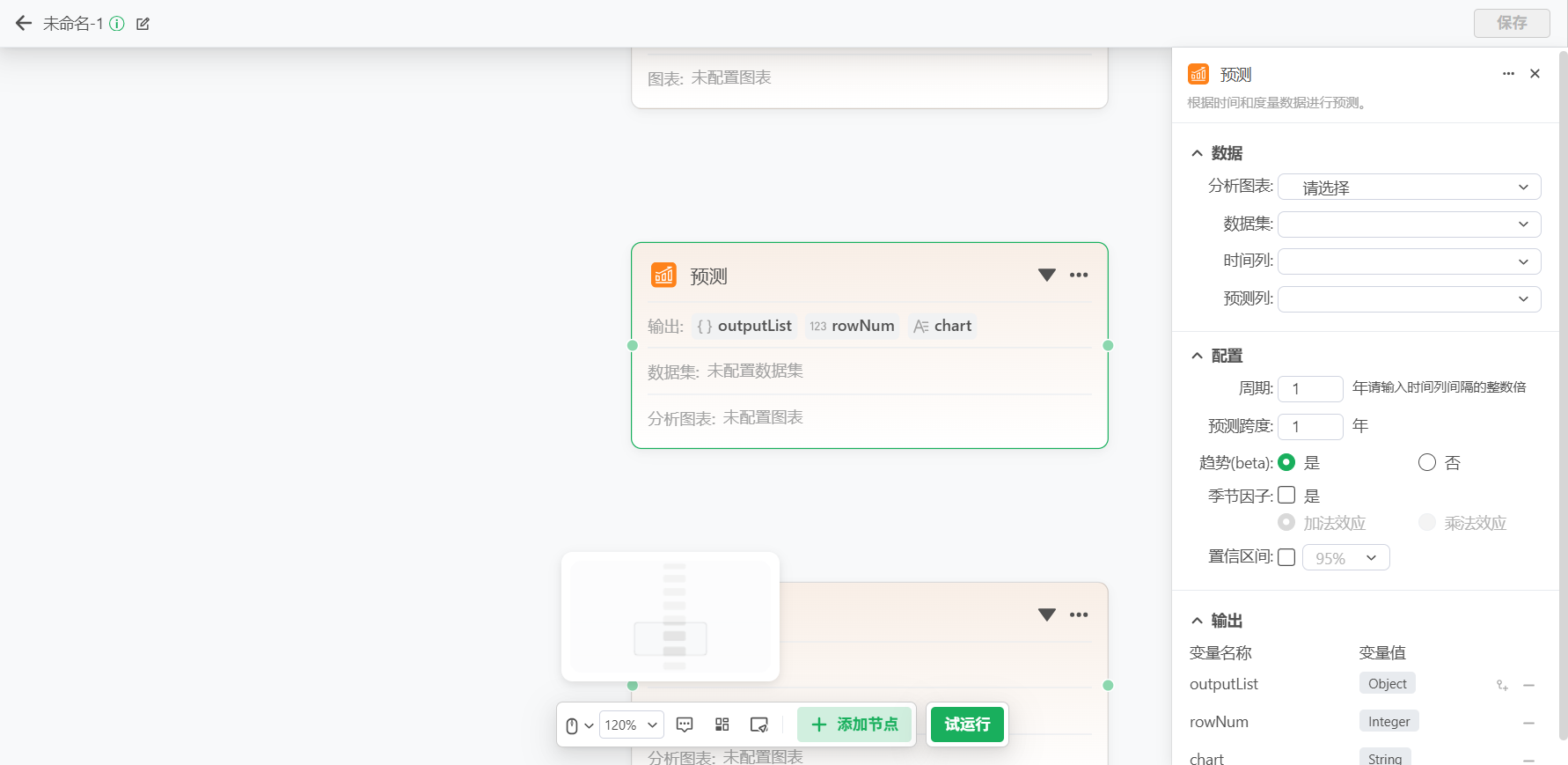Click the 试运行 button
The width and height of the screenshot is (1568, 765).
click(967, 725)
